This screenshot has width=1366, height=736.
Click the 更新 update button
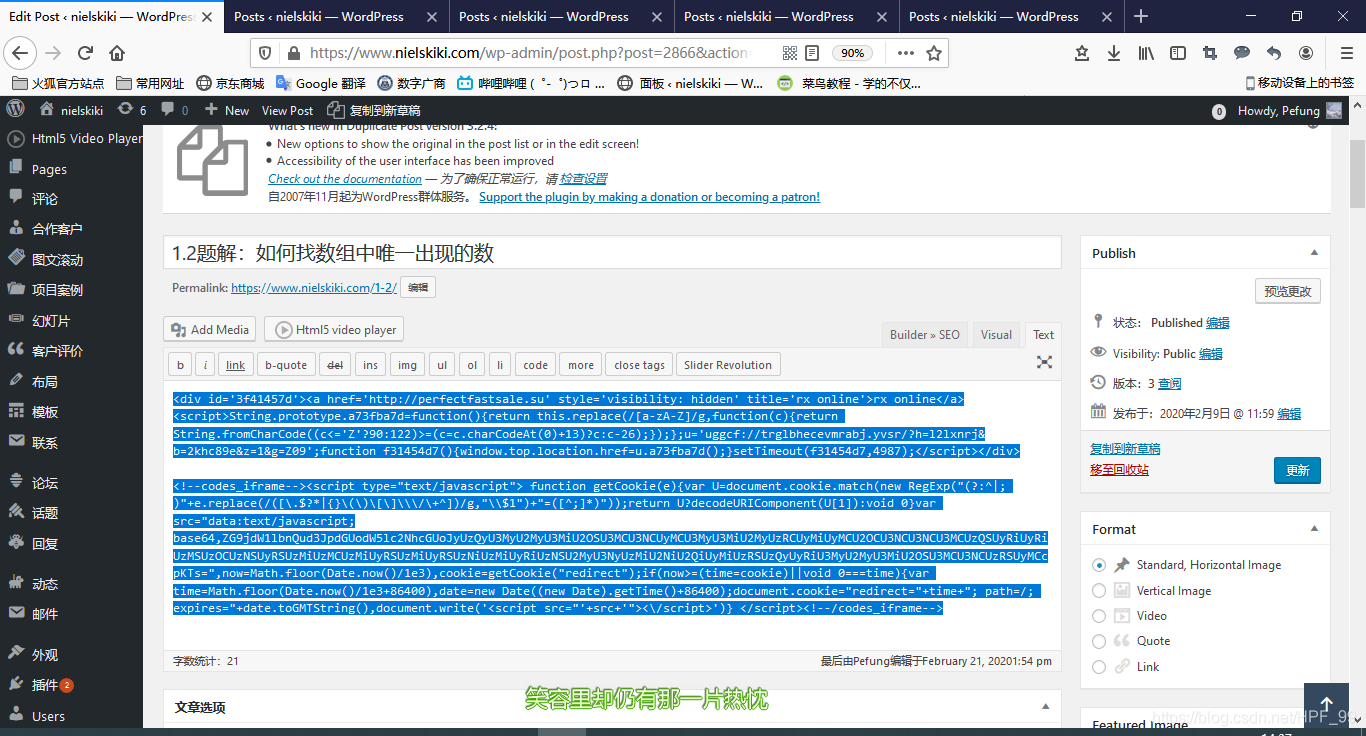[1297, 470]
